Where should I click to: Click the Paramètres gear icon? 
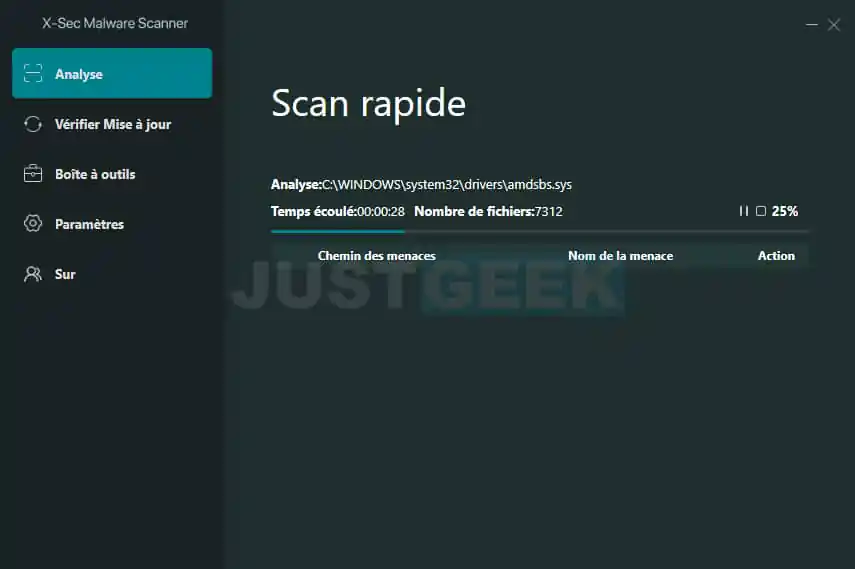pos(33,223)
